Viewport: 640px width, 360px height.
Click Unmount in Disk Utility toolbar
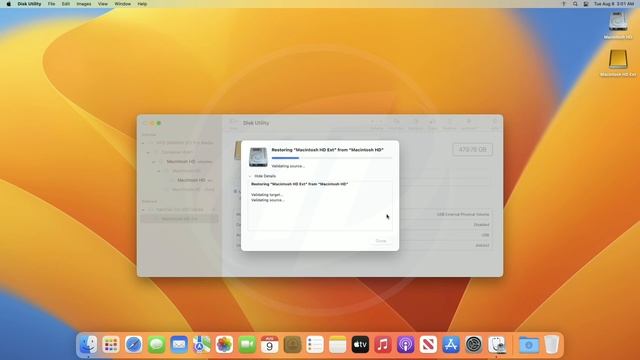(x=469, y=124)
